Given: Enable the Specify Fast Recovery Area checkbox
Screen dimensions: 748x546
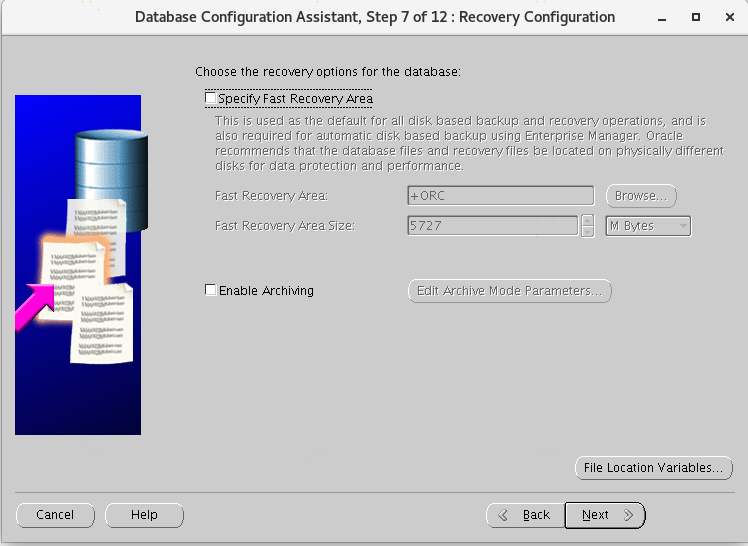Looking at the screenshot, I should click(x=211, y=99).
